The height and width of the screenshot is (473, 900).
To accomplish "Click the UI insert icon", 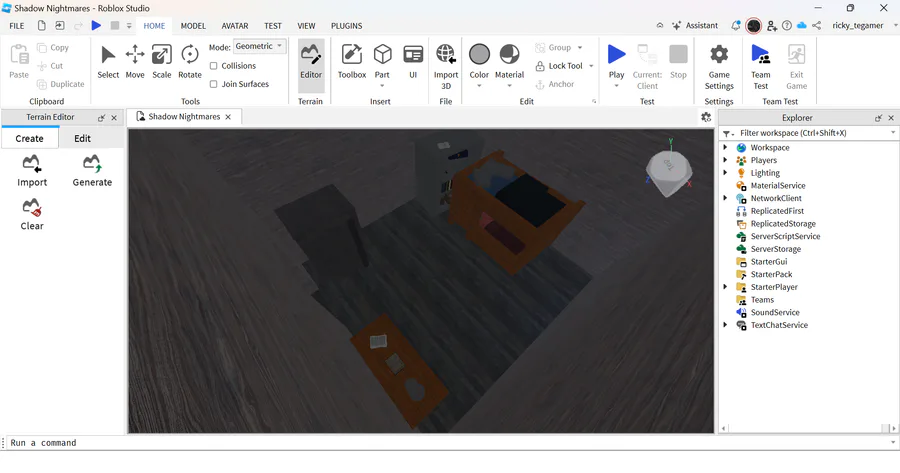I will pyautogui.click(x=413, y=55).
